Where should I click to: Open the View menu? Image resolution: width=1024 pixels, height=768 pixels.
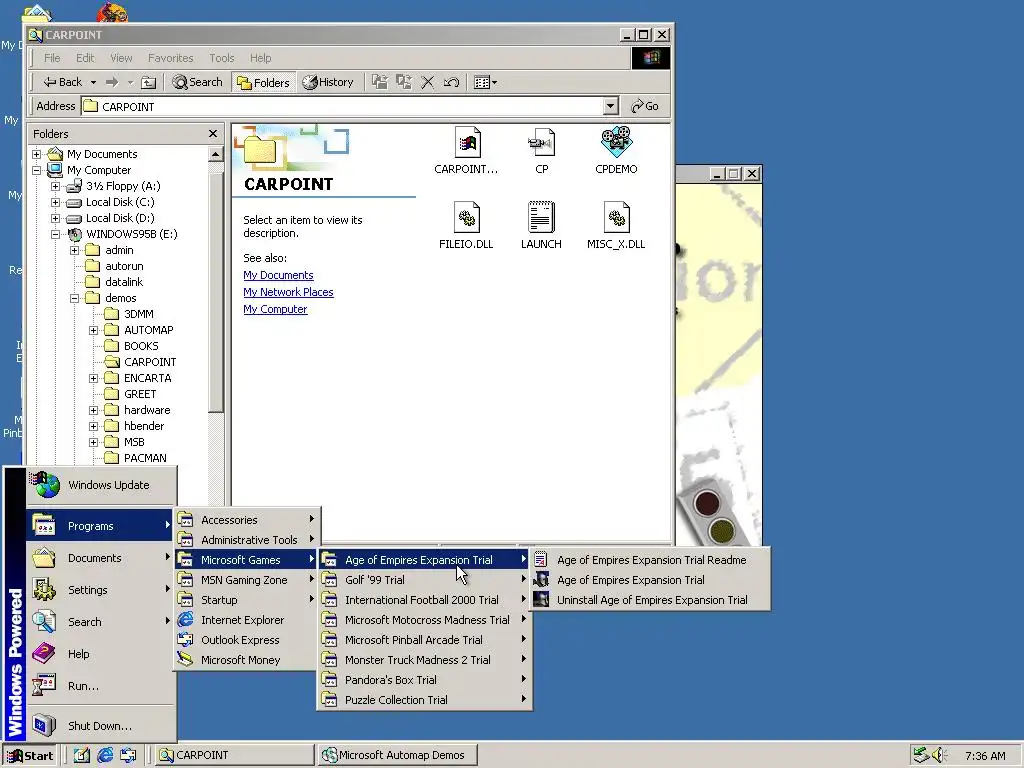[121, 58]
